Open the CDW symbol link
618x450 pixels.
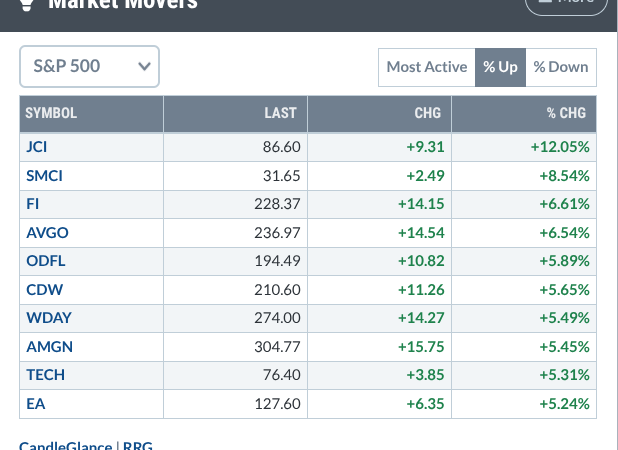point(44,290)
